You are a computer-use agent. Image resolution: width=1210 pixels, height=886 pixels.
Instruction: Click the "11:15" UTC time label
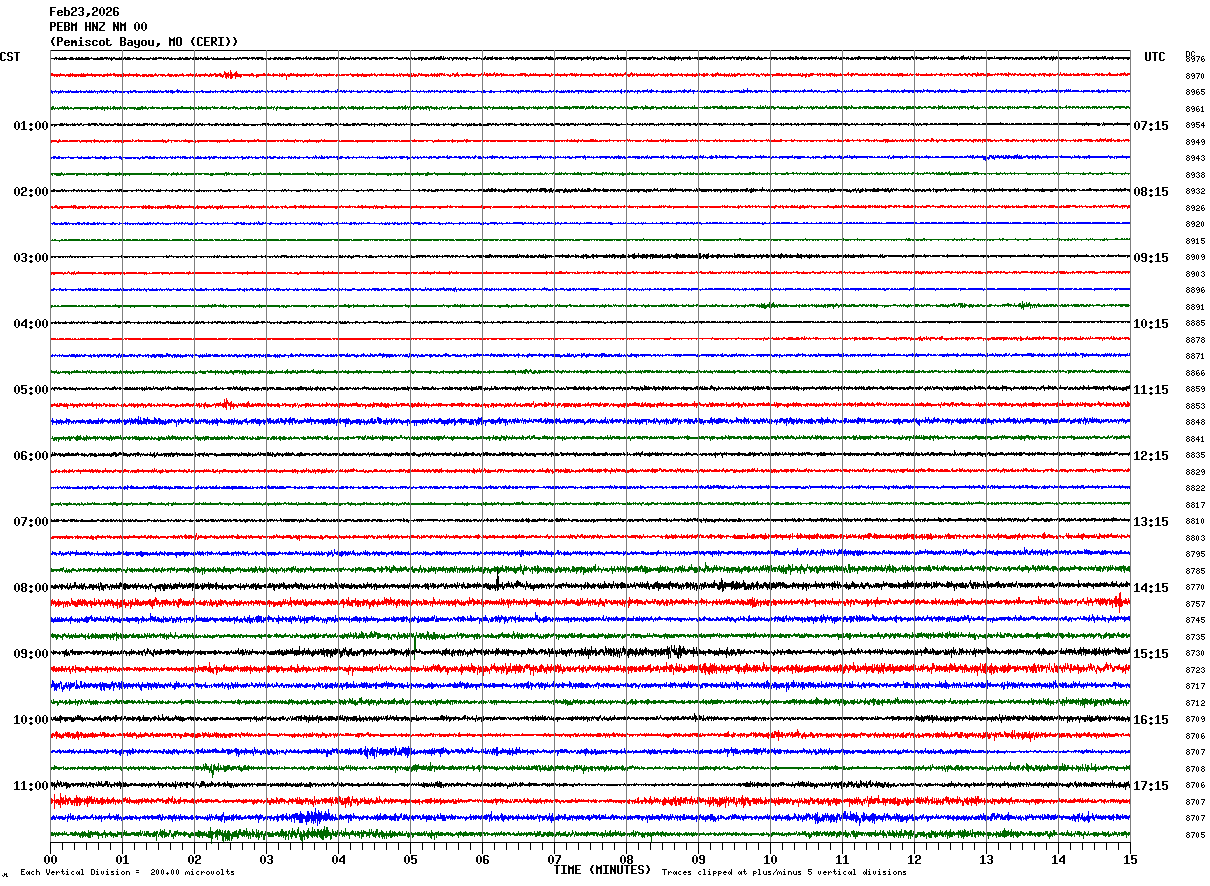pos(1151,390)
